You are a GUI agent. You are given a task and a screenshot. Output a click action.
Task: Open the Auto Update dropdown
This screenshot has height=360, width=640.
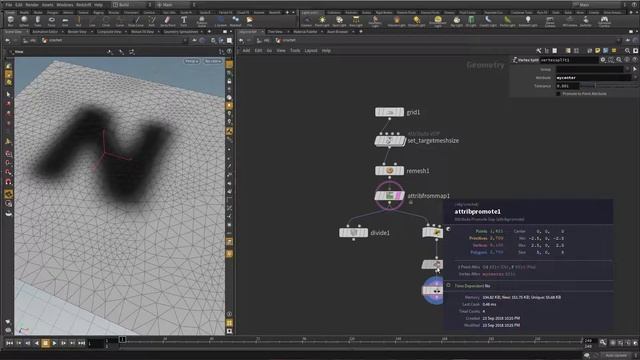616,356
